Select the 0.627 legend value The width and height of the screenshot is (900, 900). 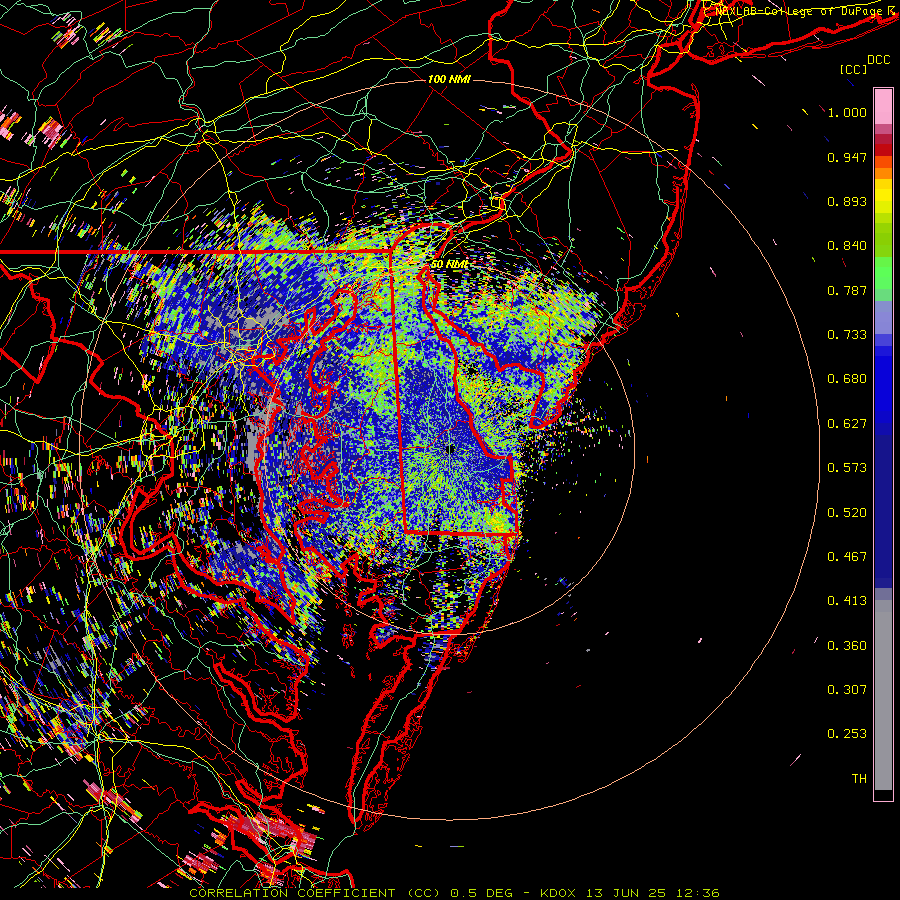tap(847, 424)
